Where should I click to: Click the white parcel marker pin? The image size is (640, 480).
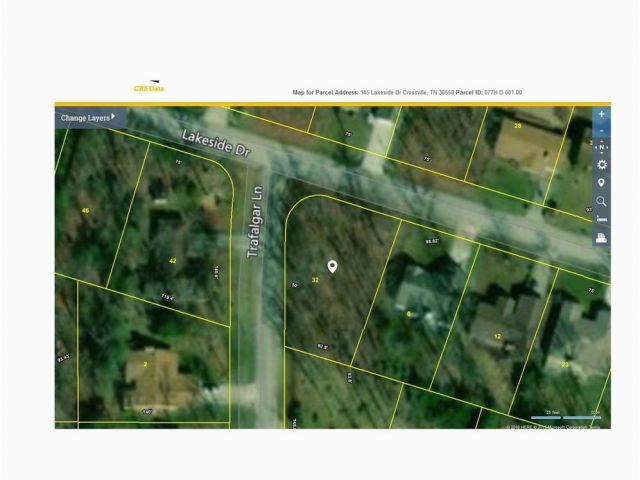click(x=333, y=267)
